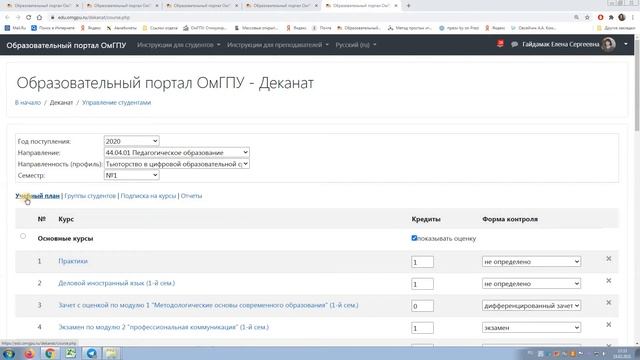Viewport: 640px width, 360px height.
Task: Switch to the first browser tab
Action: (x=41, y=6)
